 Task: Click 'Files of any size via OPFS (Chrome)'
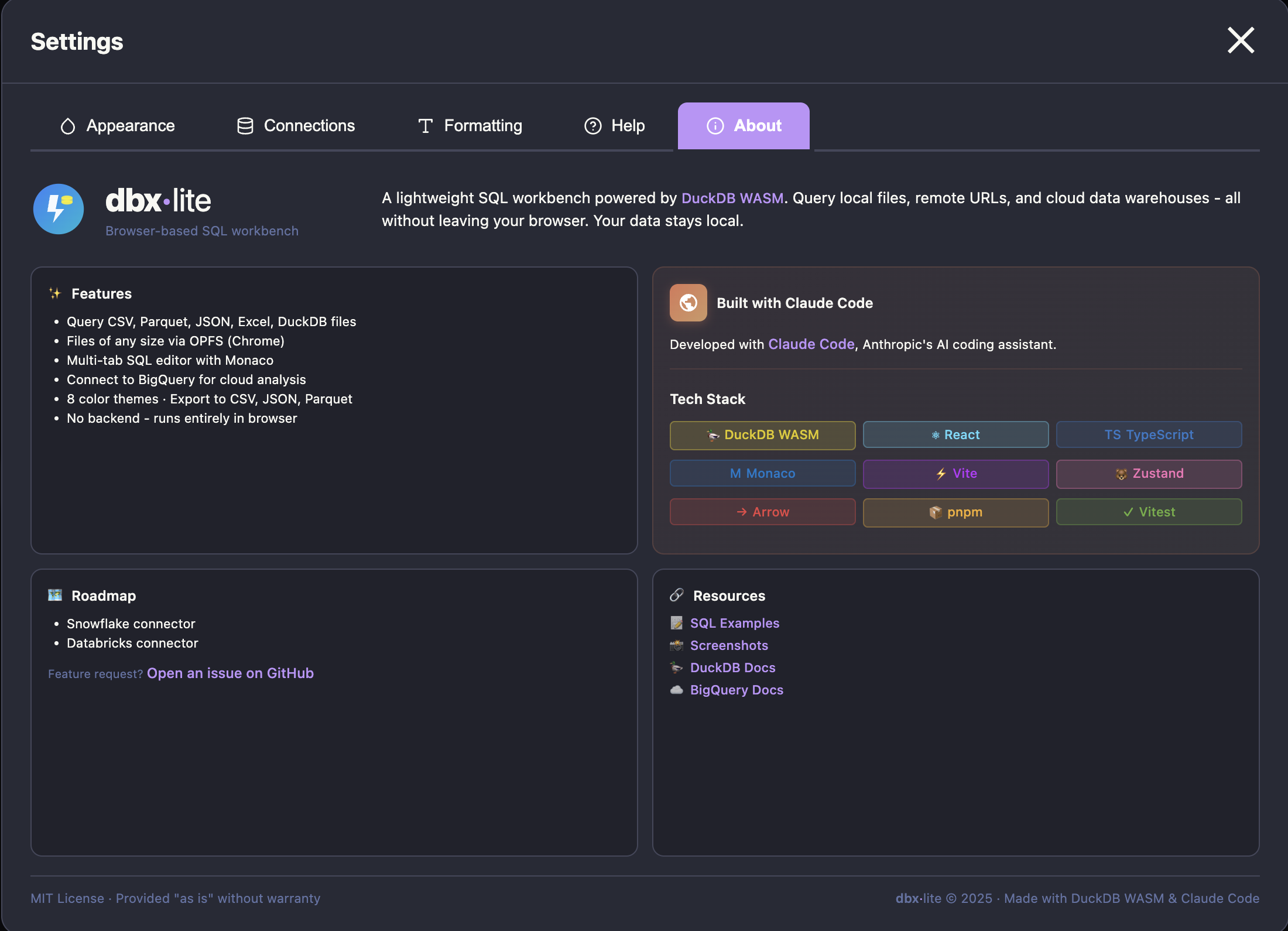pos(176,341)
